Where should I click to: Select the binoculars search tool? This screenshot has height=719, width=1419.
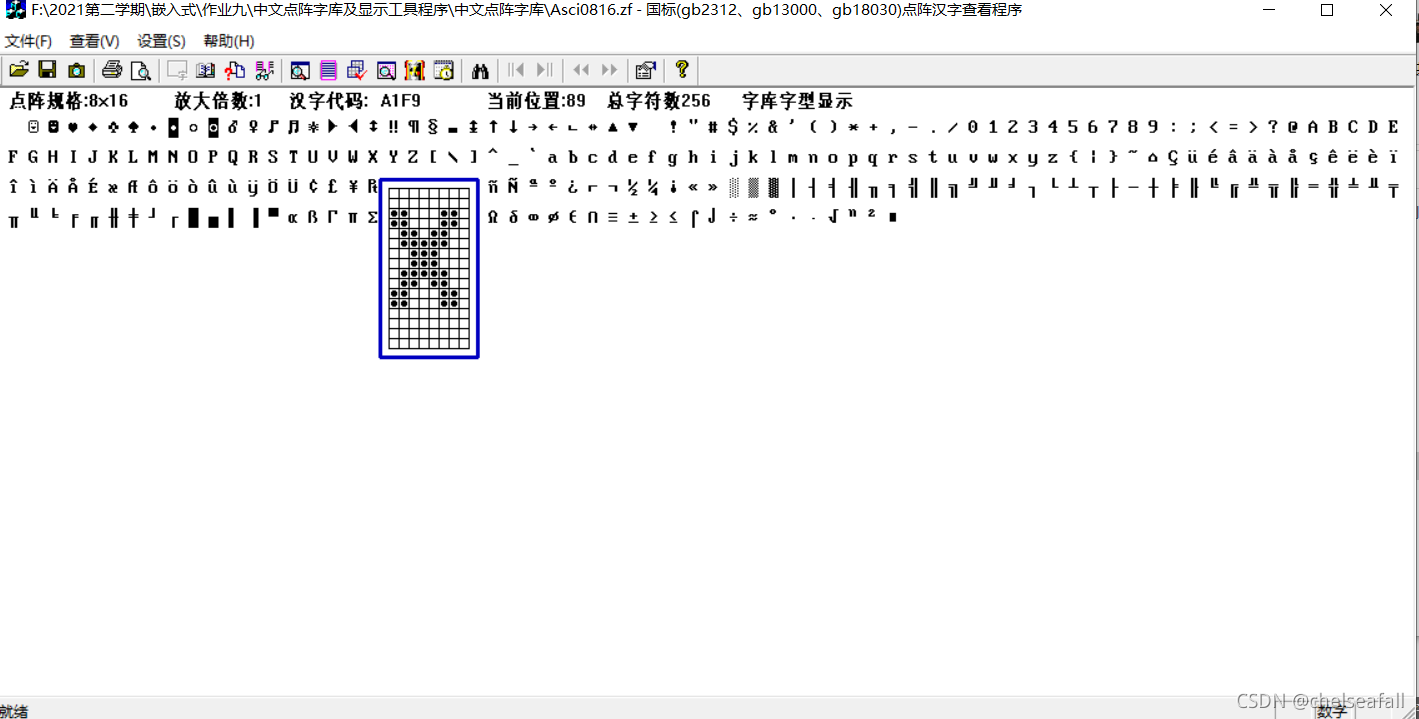(x=479, y=70)
